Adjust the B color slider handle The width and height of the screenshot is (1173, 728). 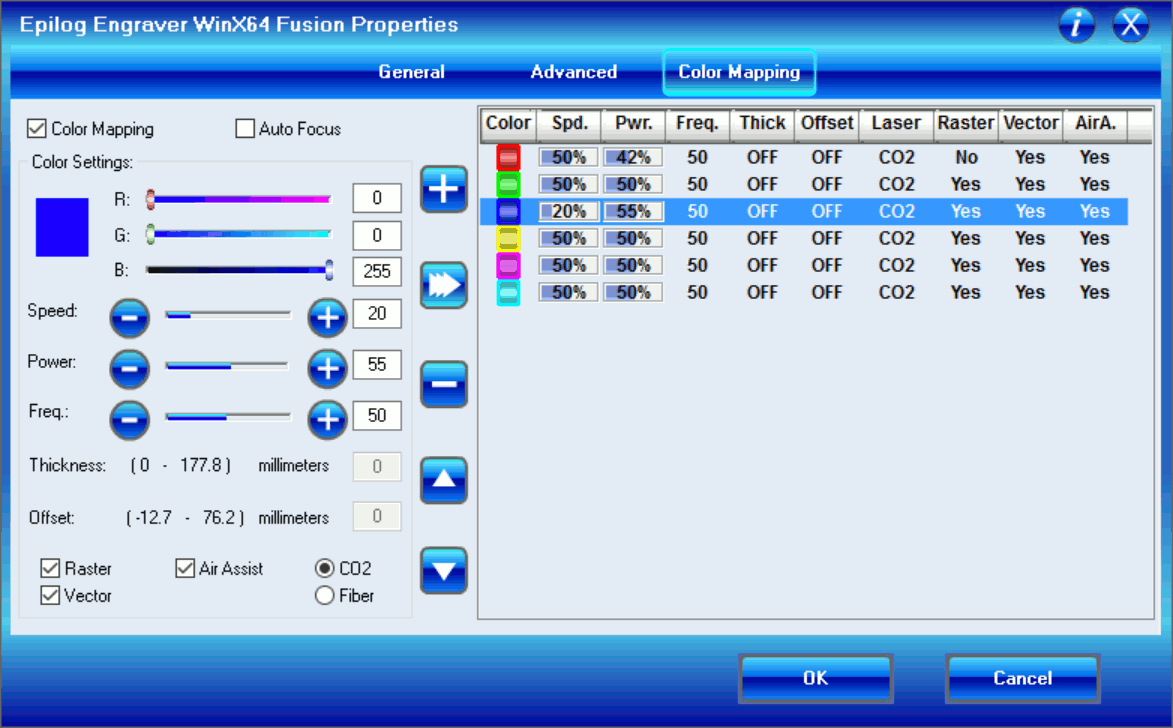329,270
